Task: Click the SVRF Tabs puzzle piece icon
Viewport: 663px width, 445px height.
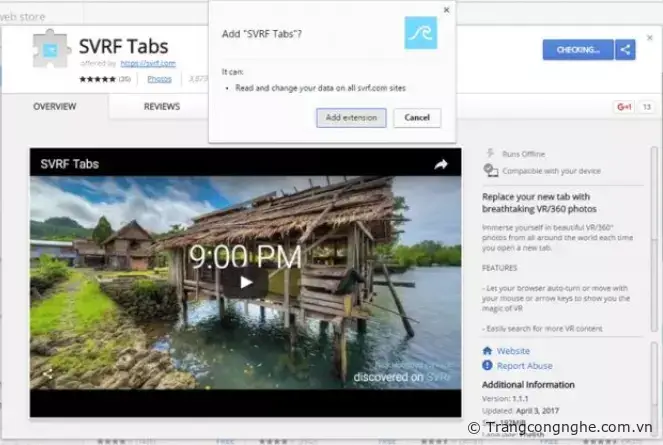Action: click(50, 47)
